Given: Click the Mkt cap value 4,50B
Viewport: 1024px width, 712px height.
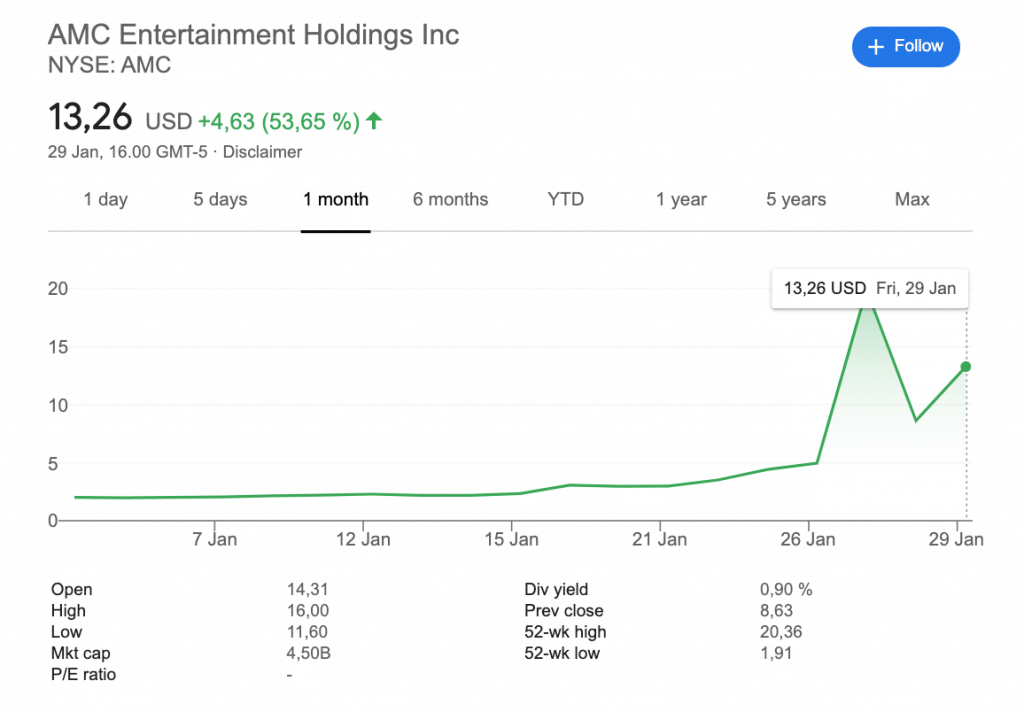Looking at the screenshot, I should point(307,653).
